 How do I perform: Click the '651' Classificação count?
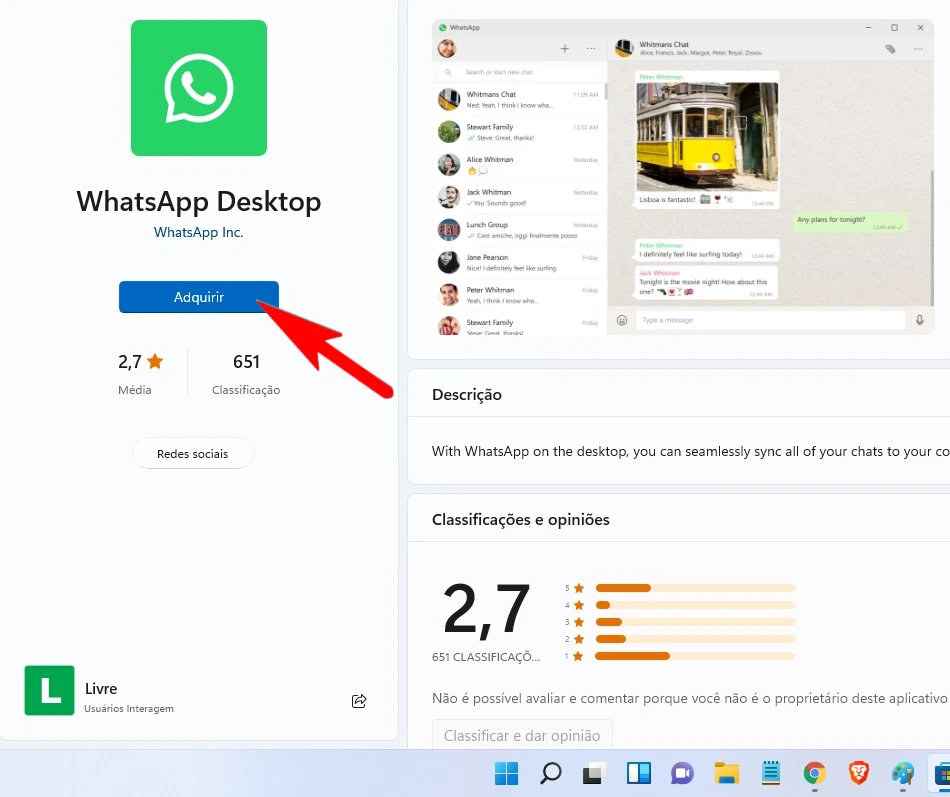(x=246, y=362)
